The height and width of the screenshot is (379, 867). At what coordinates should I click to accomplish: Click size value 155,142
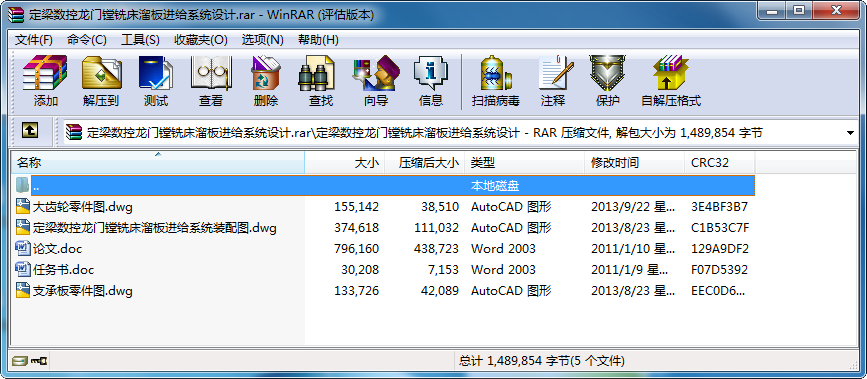[357, 207]
